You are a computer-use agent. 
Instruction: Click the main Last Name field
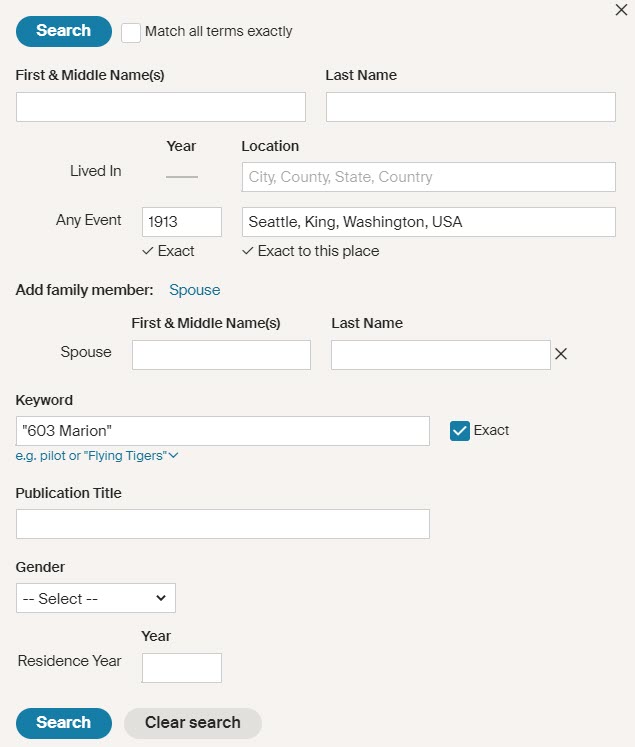click(470, 107)
